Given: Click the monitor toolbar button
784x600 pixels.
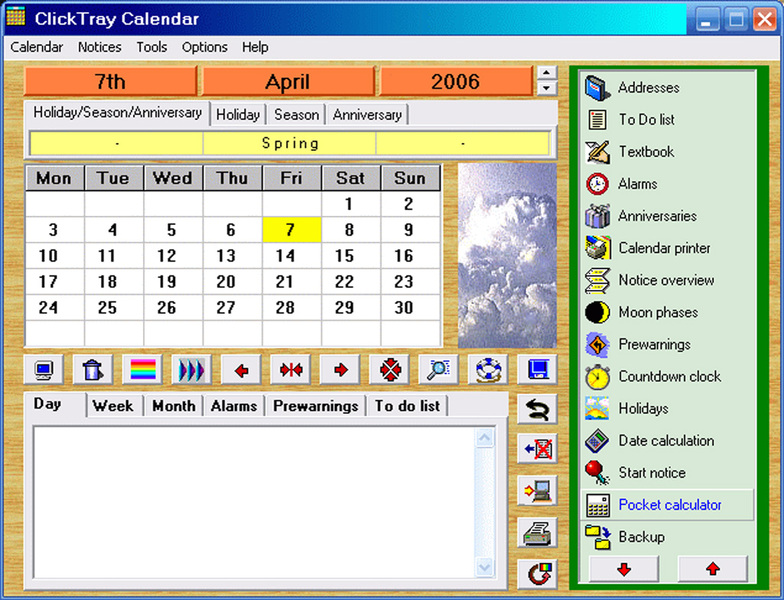Looking at the screenshot, I should coord(44,370).
